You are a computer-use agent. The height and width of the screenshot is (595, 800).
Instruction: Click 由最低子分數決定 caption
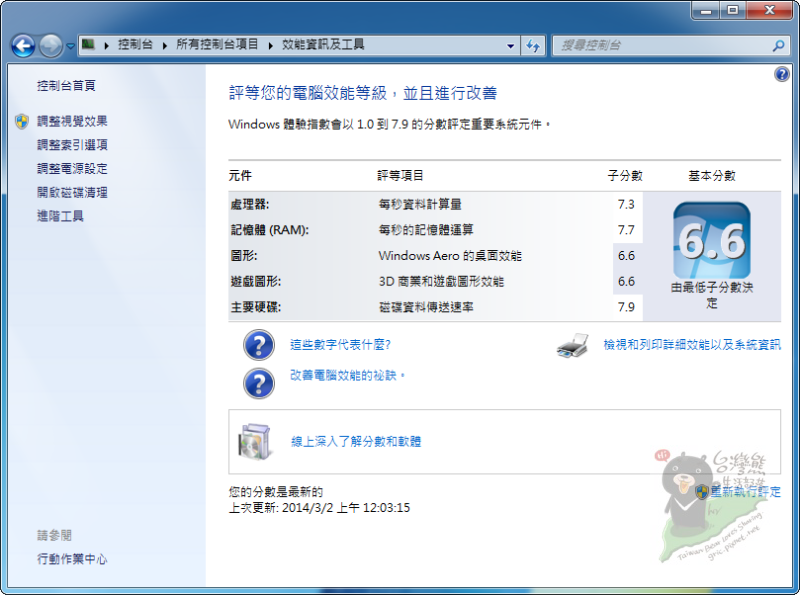[712, 295]
